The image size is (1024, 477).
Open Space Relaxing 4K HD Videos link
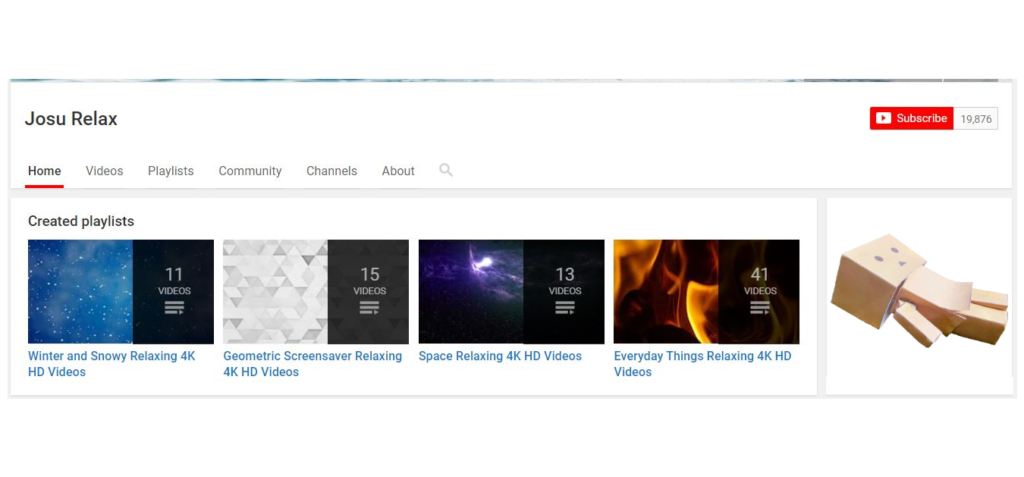click(500, 356)
